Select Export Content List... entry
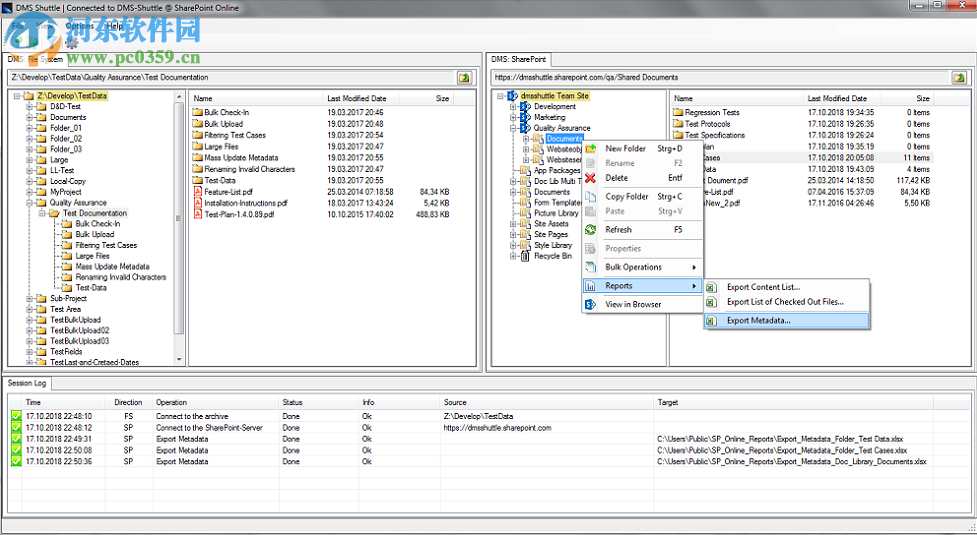This screenshot has width=977, height=535. click(786, 287)
